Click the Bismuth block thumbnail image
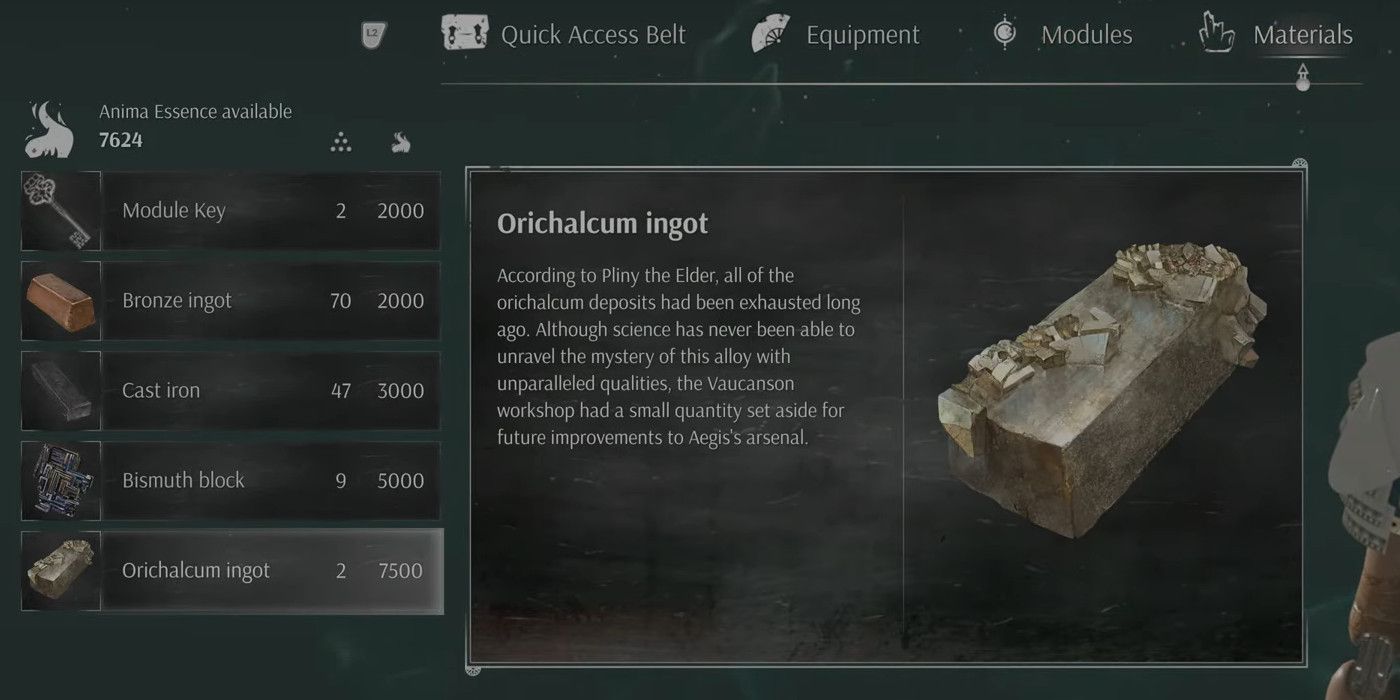This screenshot has width=1400, height=700. 60,480
